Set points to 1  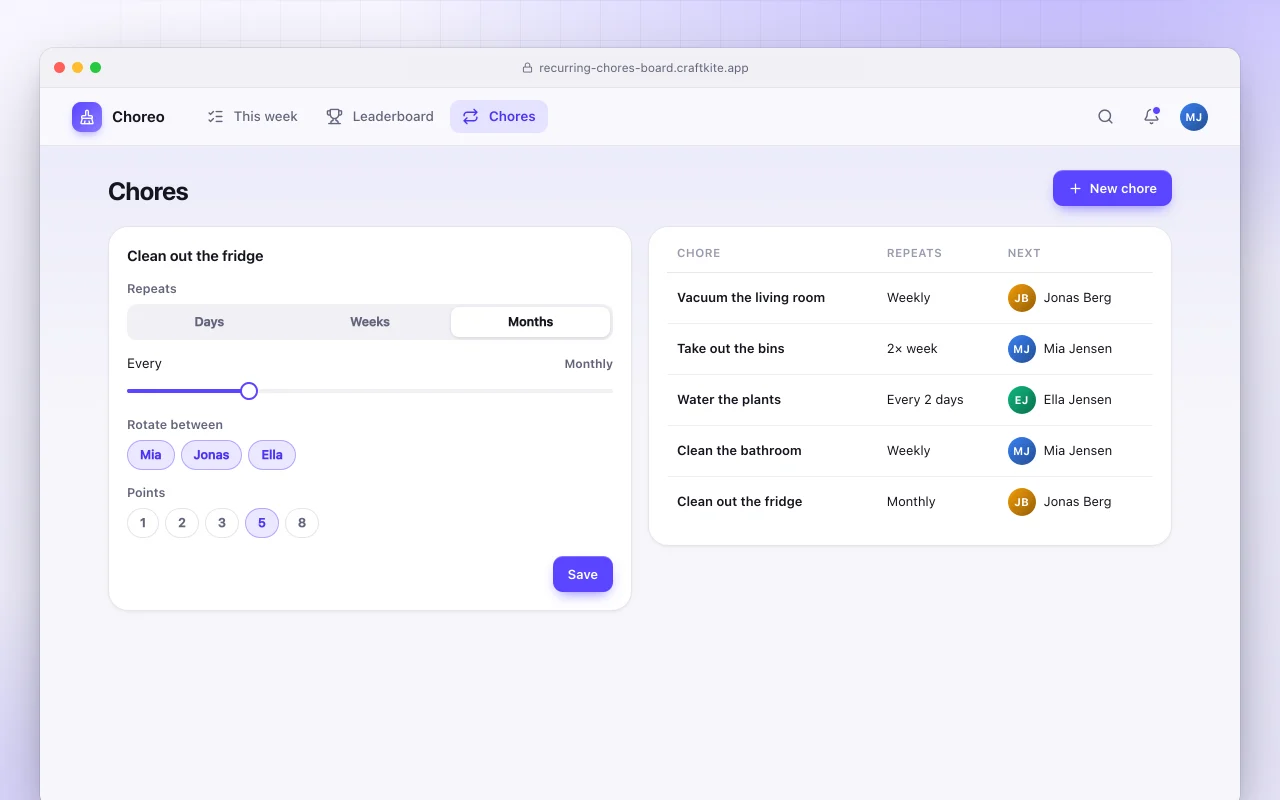coord(143,523)
